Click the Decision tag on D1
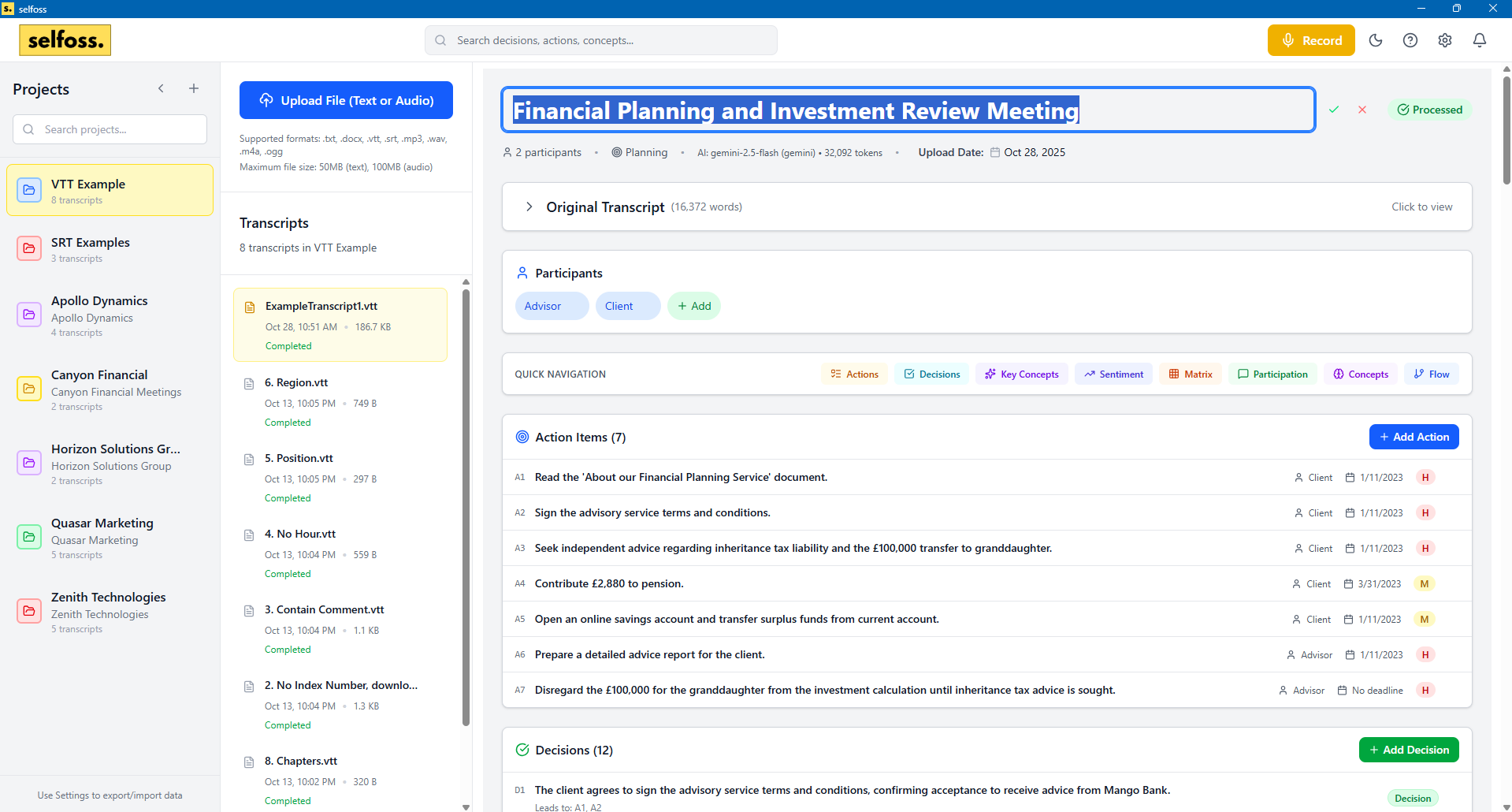1512x812 pixels. pos(1413,798)
